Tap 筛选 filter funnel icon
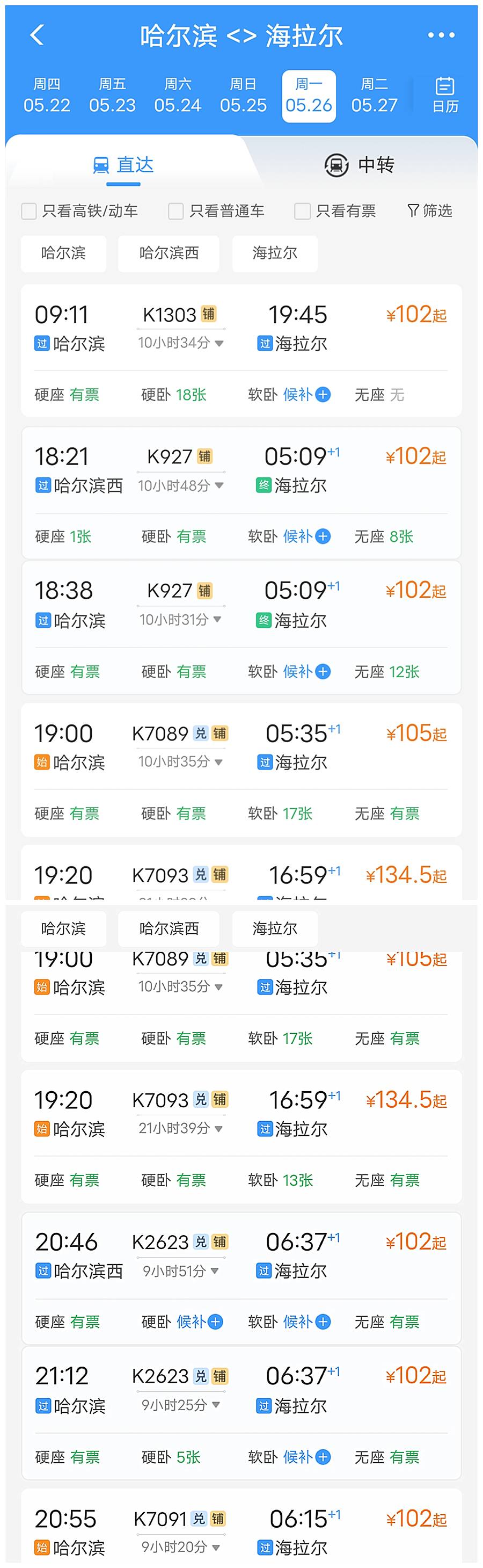The height and width of the screenshot is (1568, 483). click(x=413, y=210)
